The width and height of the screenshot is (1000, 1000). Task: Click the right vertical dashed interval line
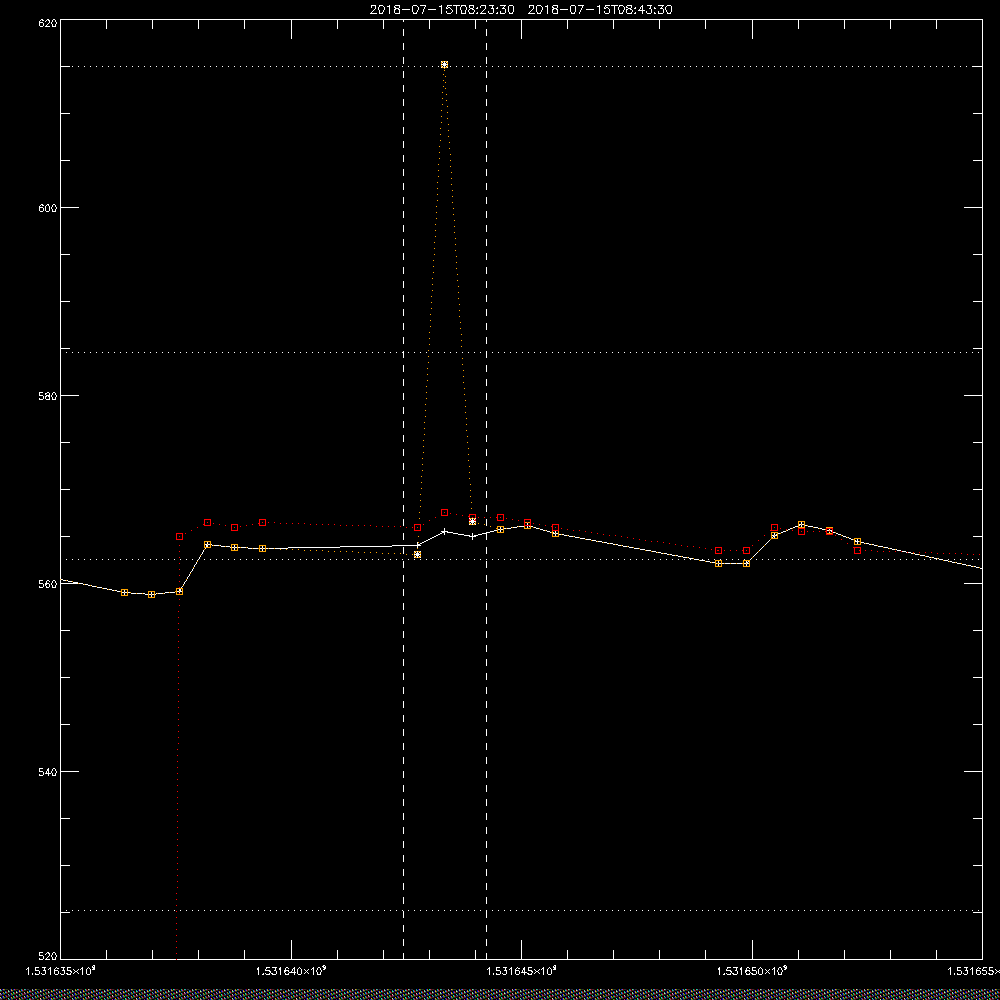(487, 489)
